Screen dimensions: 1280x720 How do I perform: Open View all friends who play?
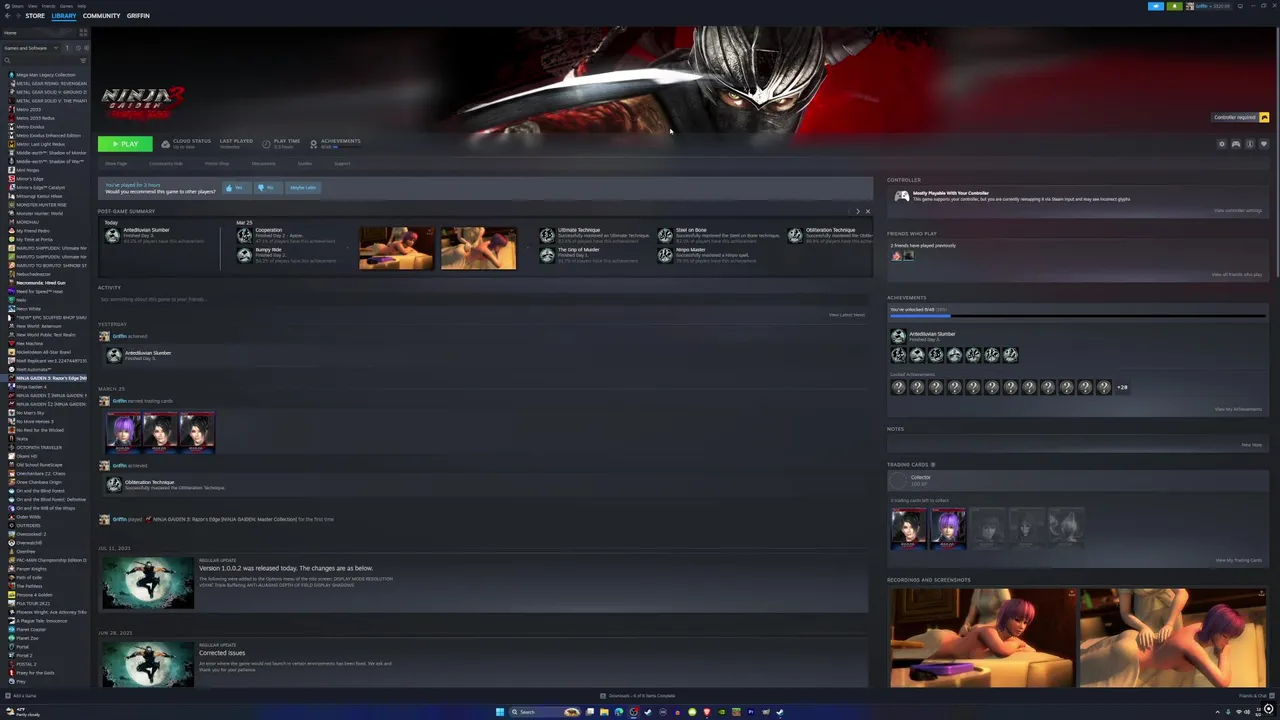pyautogui.click(x=1237, y=275)
